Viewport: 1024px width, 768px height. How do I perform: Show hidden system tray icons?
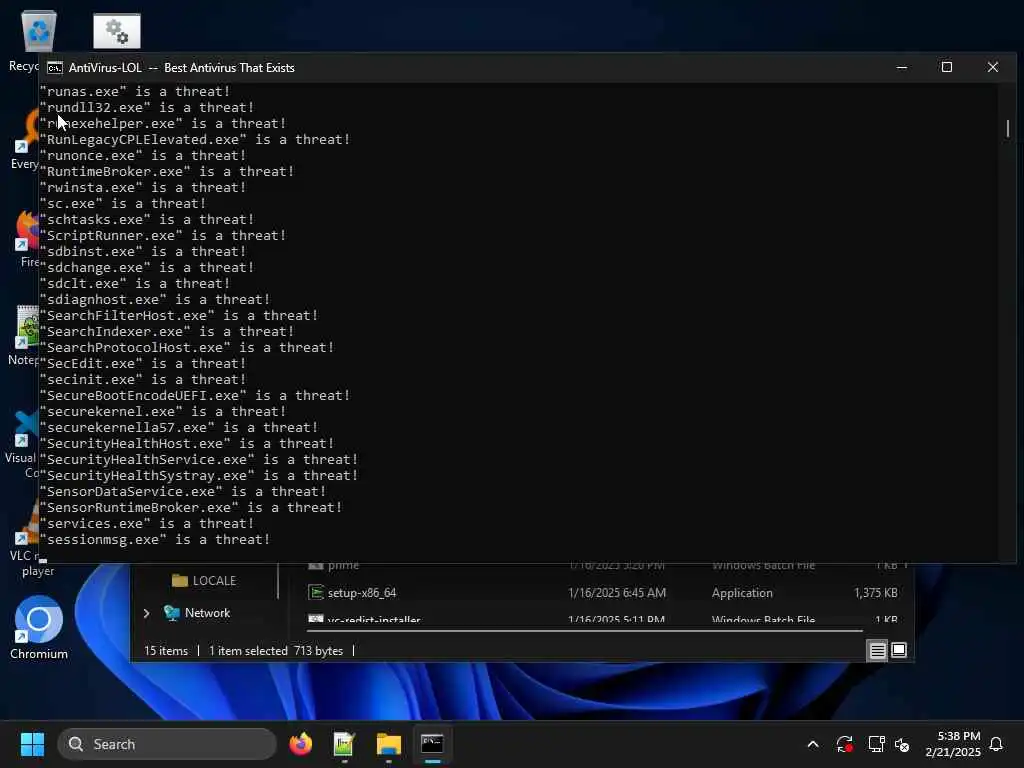pos(813,744)
